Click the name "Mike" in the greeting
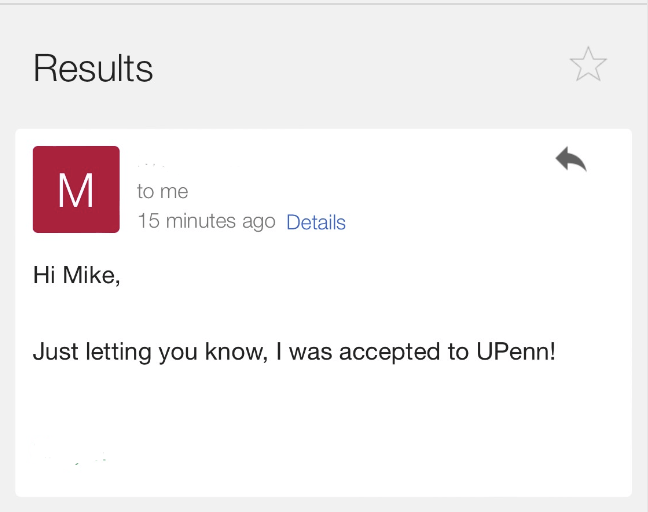 point(91,276)
